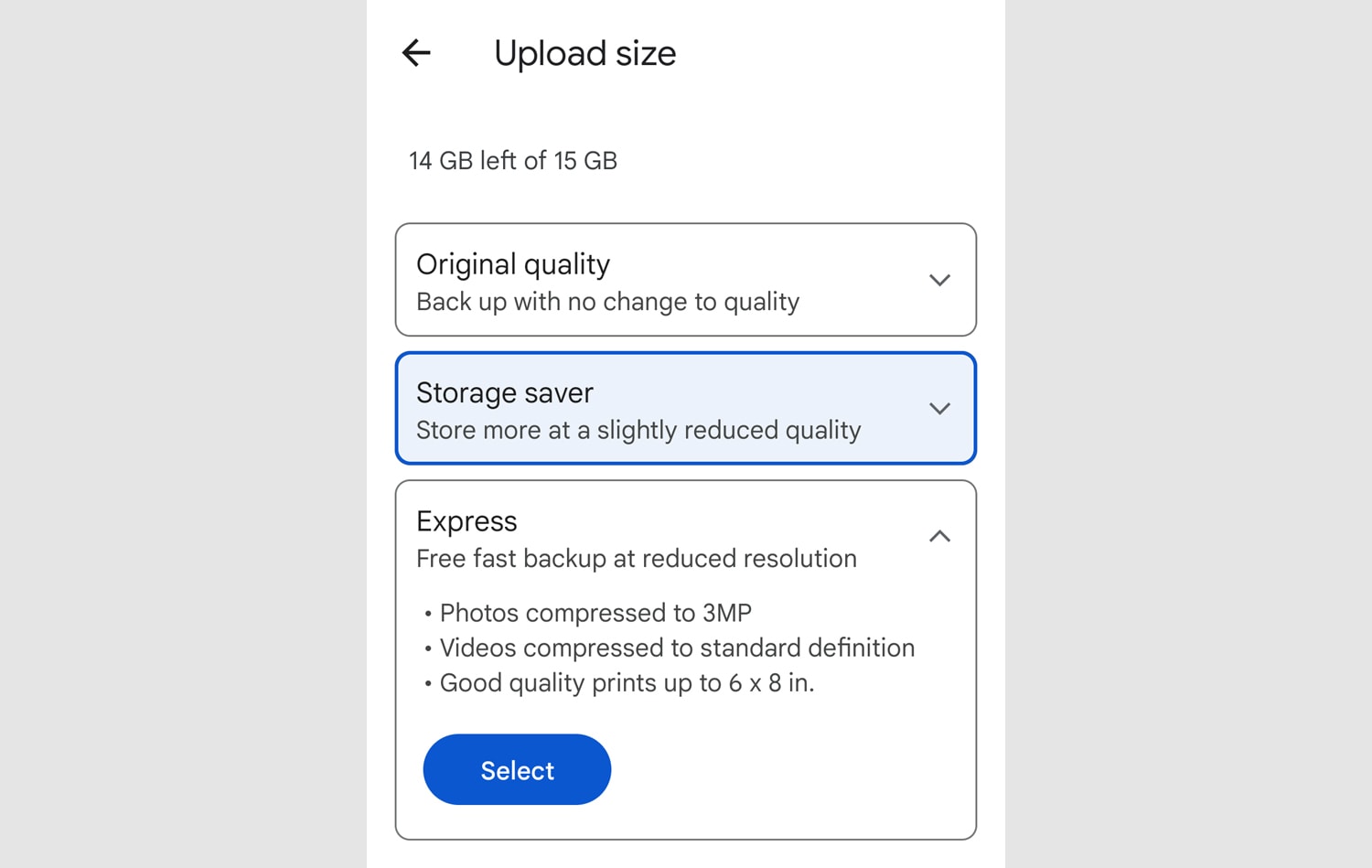Click the 'Photos compressed to 3MP' bullet

click(x=595, y=613)
